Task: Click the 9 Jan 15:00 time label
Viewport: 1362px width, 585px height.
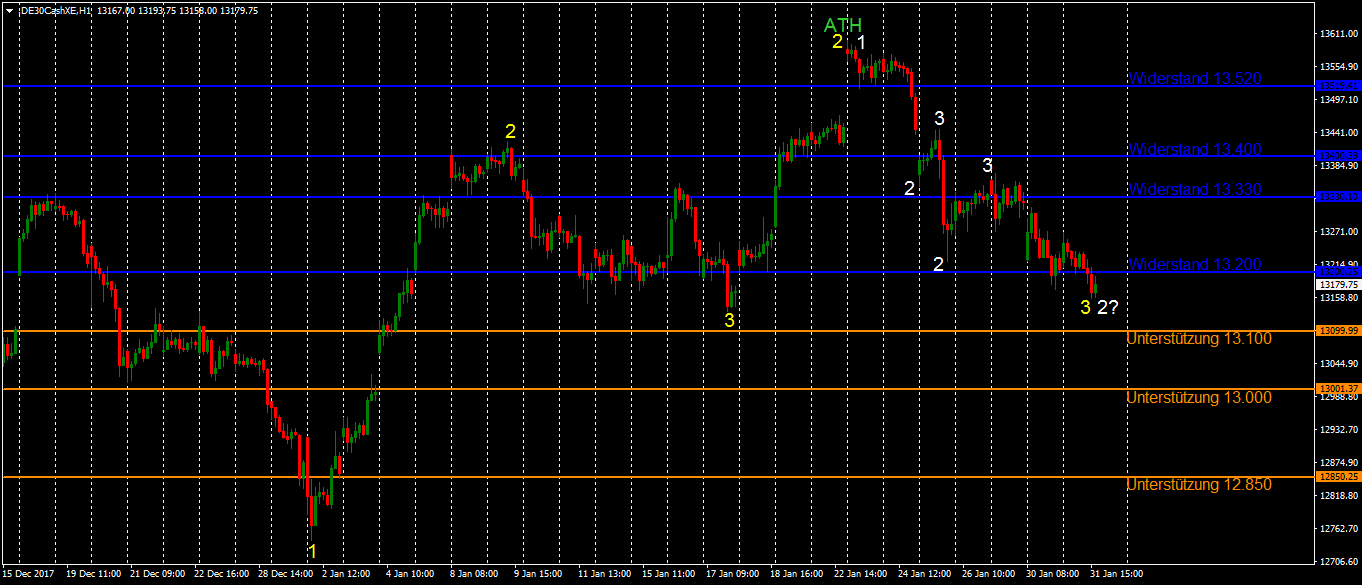Action: 540,576
